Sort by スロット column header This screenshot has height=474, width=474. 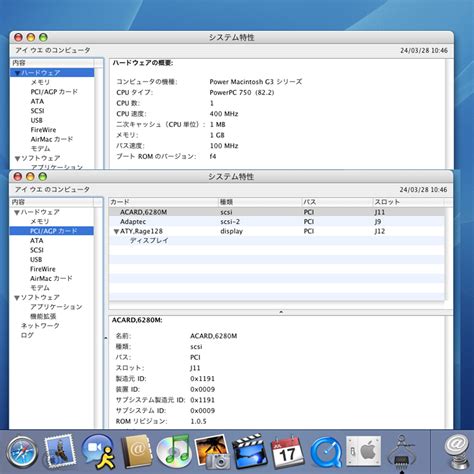tap(408, 202)
